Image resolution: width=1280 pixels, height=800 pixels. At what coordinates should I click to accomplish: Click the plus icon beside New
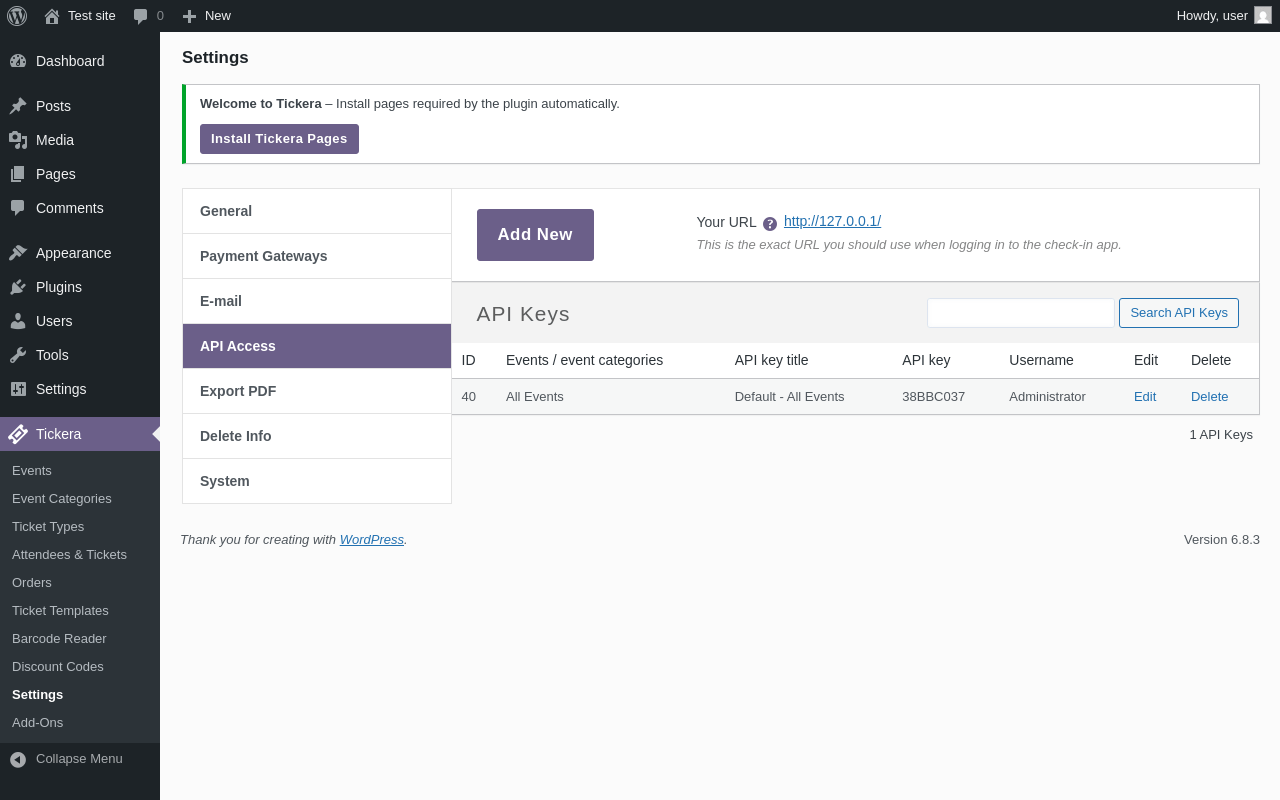pyautogui.click(x=189, y=16)
